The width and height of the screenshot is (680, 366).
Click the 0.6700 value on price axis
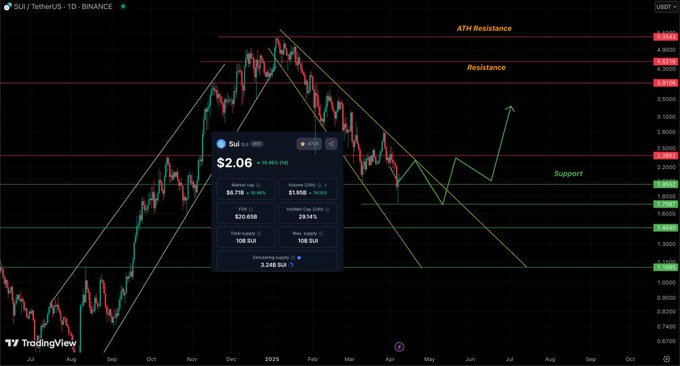pos(666,341)
